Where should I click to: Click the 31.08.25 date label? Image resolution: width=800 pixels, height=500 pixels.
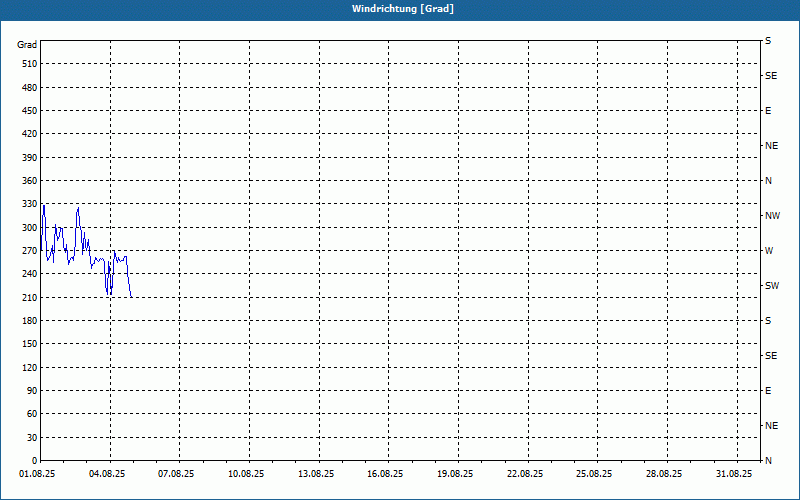point(734,474)
